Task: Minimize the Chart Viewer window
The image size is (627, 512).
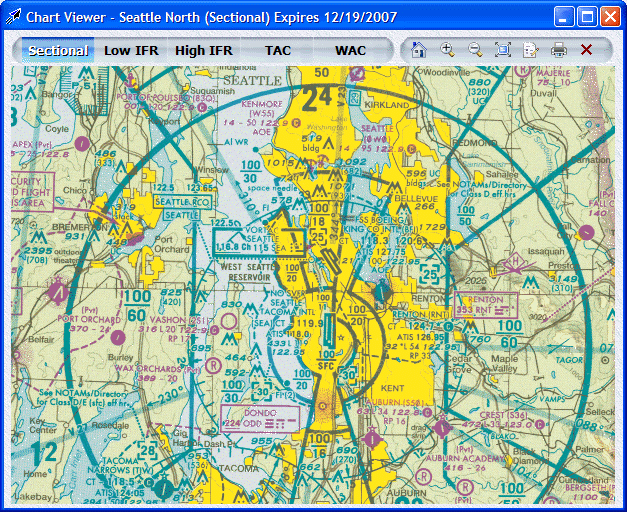Action: [565, 17]
